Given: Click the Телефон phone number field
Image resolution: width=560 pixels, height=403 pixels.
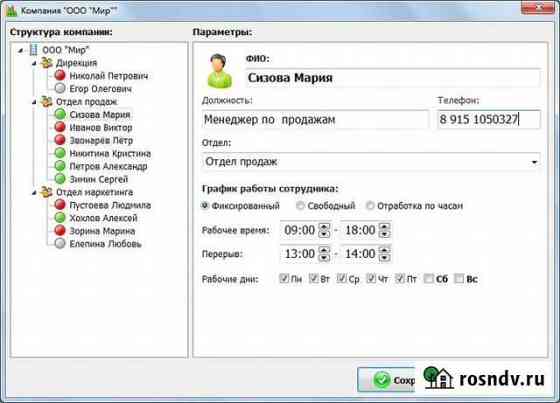Looking at the screenshot, I should (x=489, y=119).
